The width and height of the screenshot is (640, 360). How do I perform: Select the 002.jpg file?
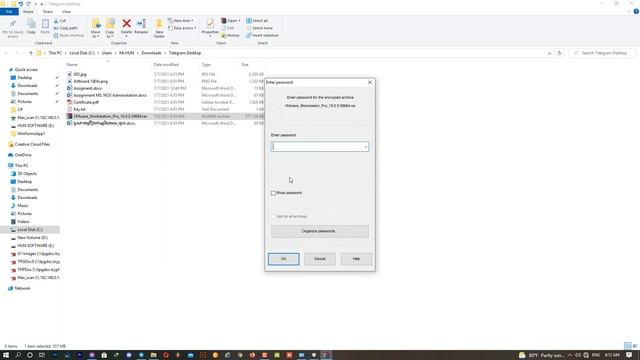[80, 74]
